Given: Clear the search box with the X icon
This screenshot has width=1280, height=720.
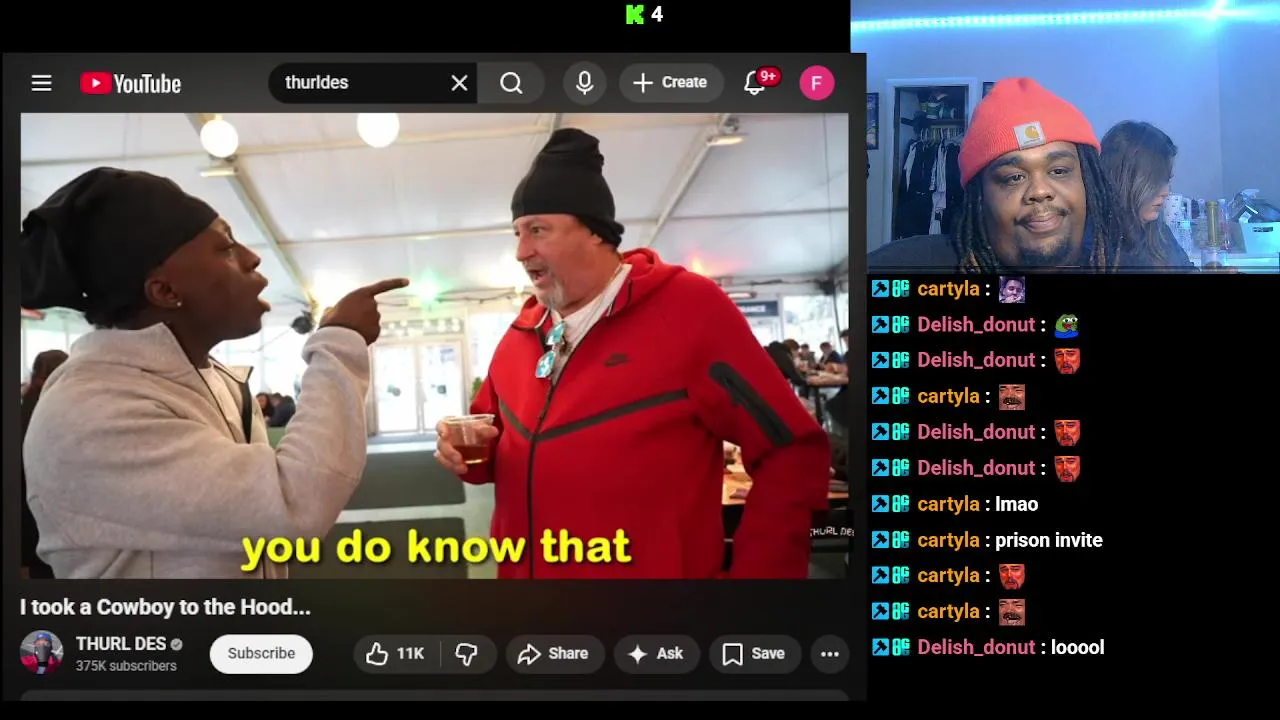Looking at the screenshot, I should (x=459, y=83).
